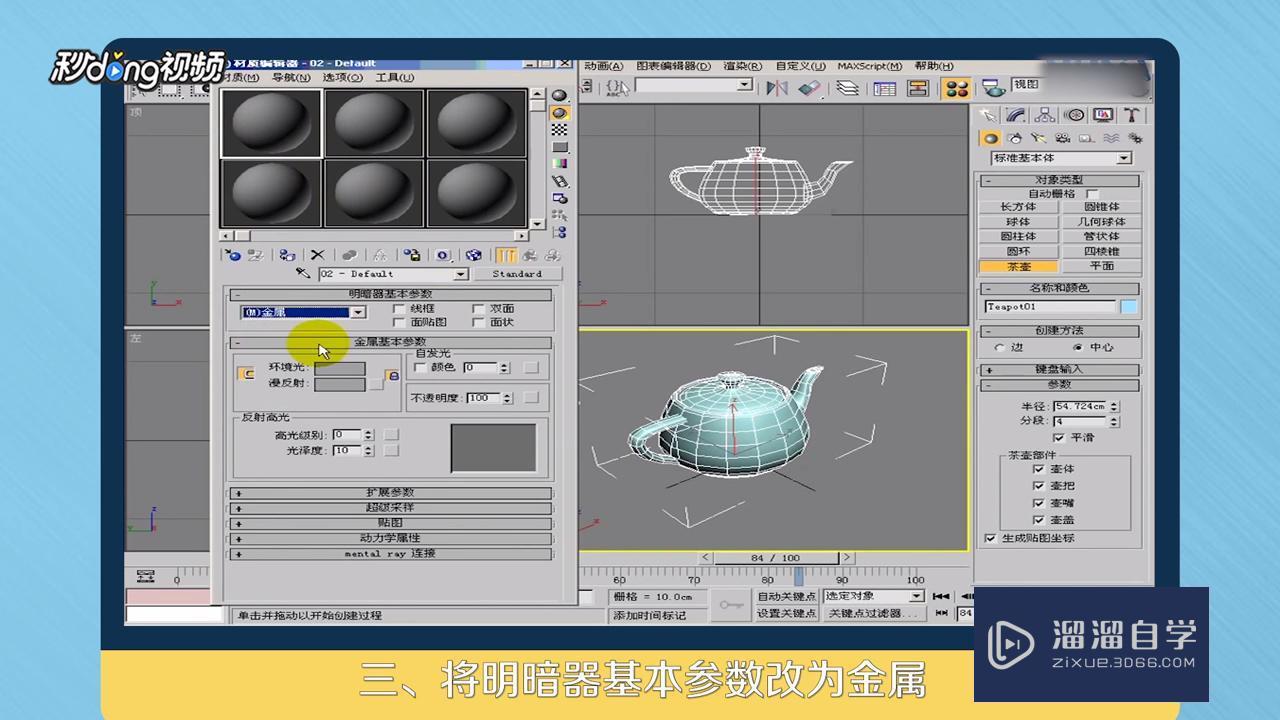Enable the 线框 checkbox
Screen dimensions: 1280x720
coord(398,309)
